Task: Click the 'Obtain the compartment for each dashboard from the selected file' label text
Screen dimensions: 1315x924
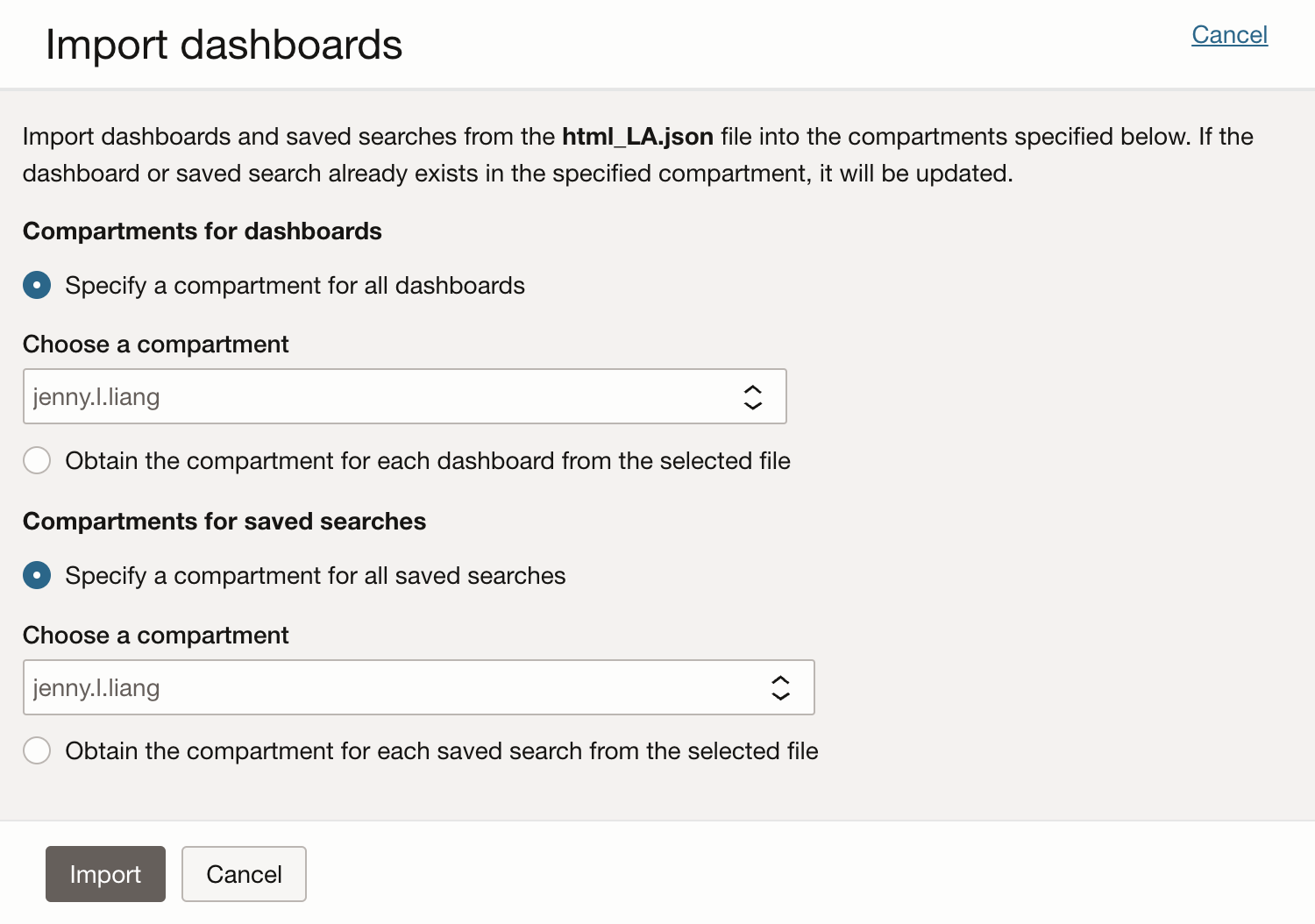Action: [x=428, y=461]
